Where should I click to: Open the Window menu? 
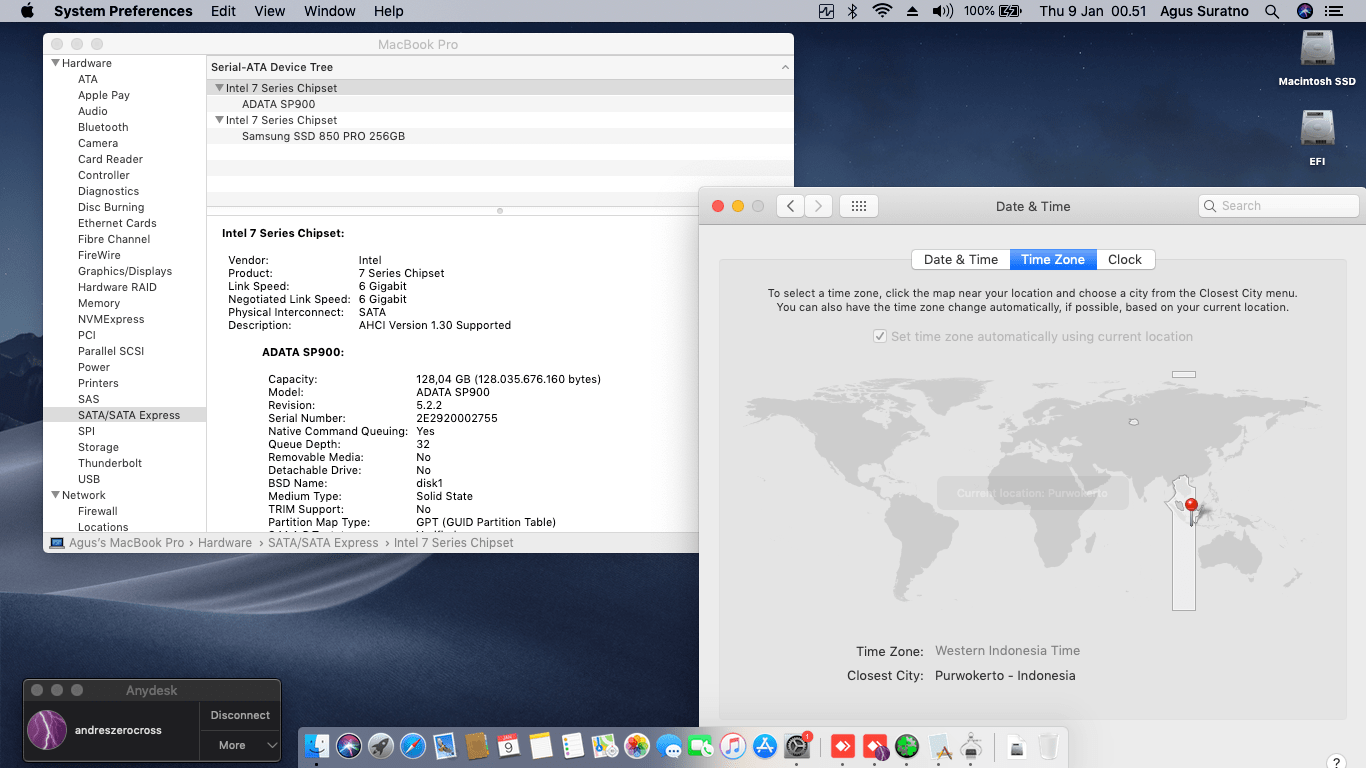[330, 11]
